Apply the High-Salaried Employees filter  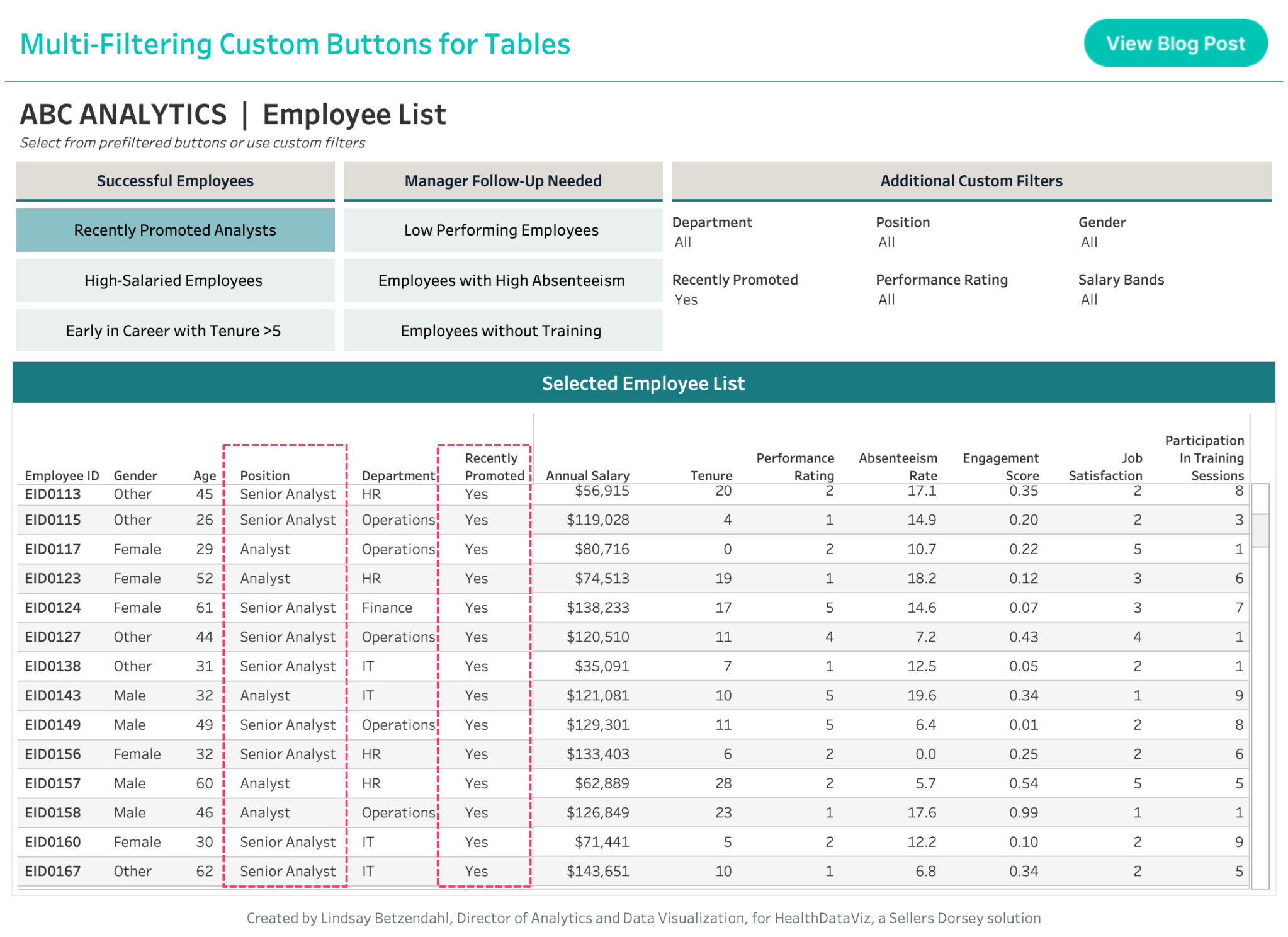click(x=175, y=280)
